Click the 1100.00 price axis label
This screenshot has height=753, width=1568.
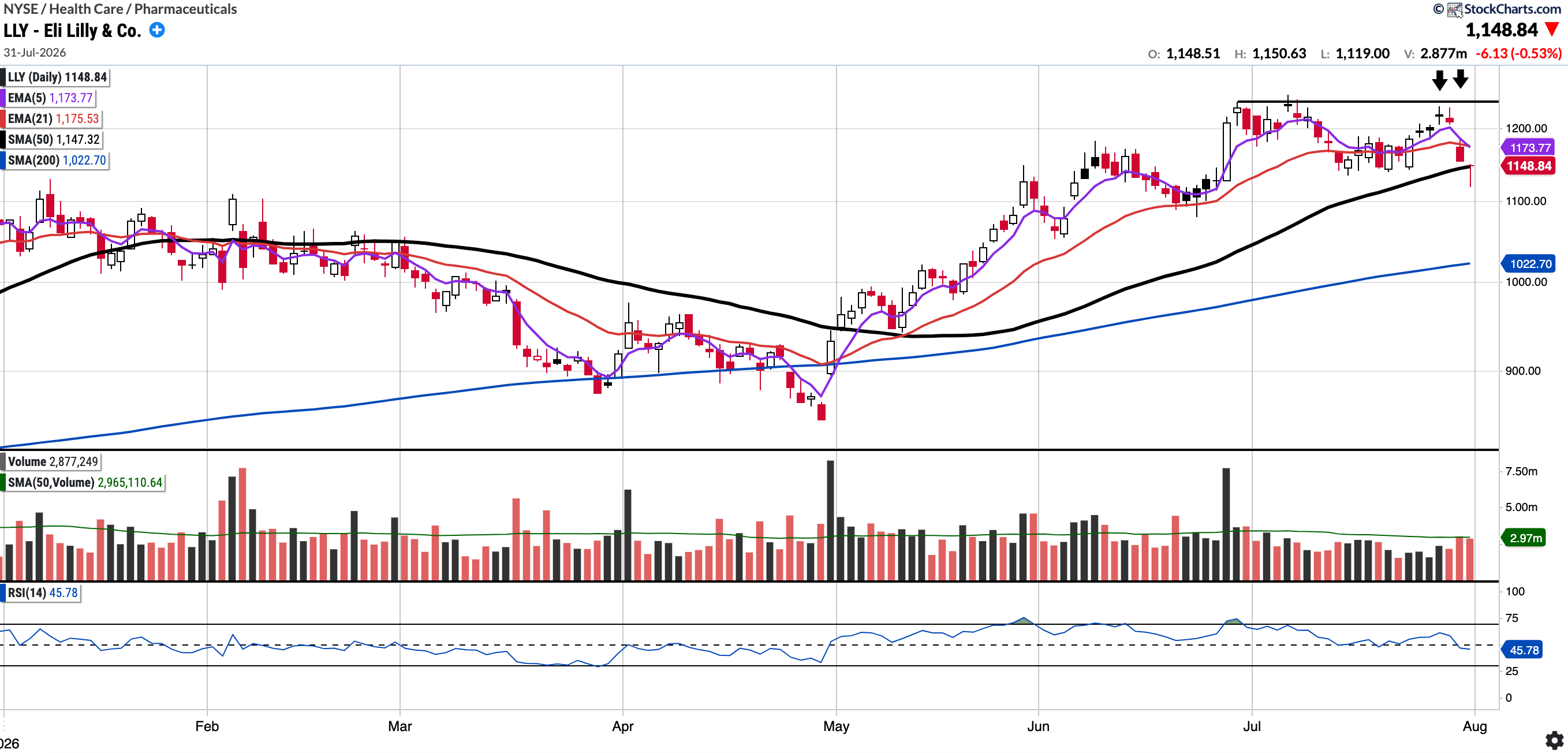pyautogui.click(x=1526, y=201)
